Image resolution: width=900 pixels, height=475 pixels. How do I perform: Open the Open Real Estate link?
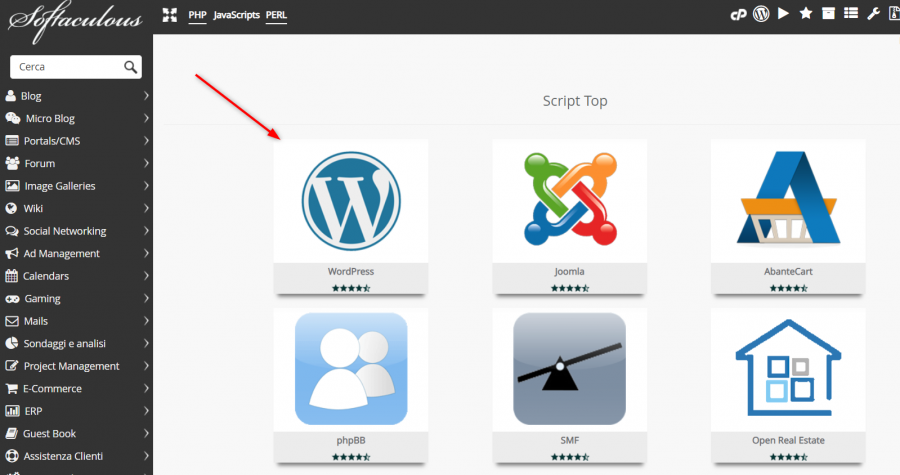click(x=788, y=441)
